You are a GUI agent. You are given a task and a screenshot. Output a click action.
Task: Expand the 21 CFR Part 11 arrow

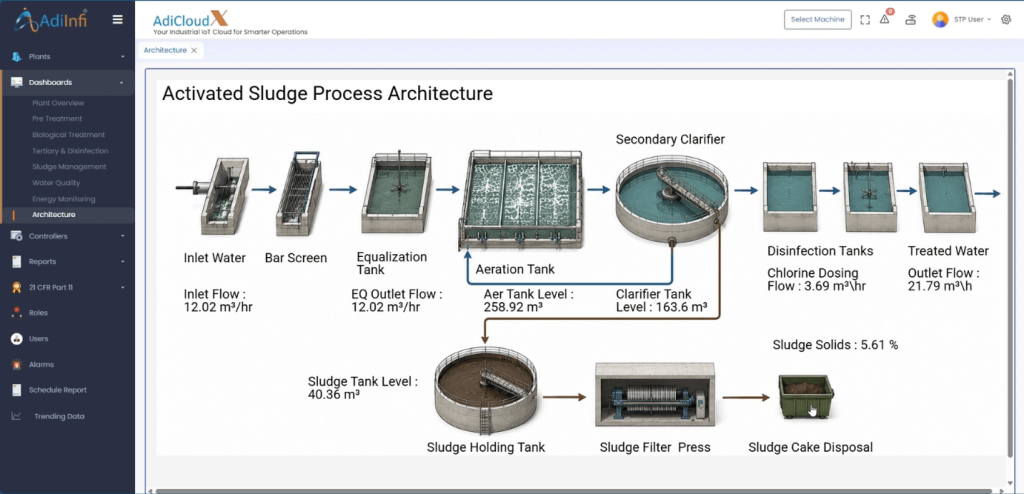pos(122,287)
